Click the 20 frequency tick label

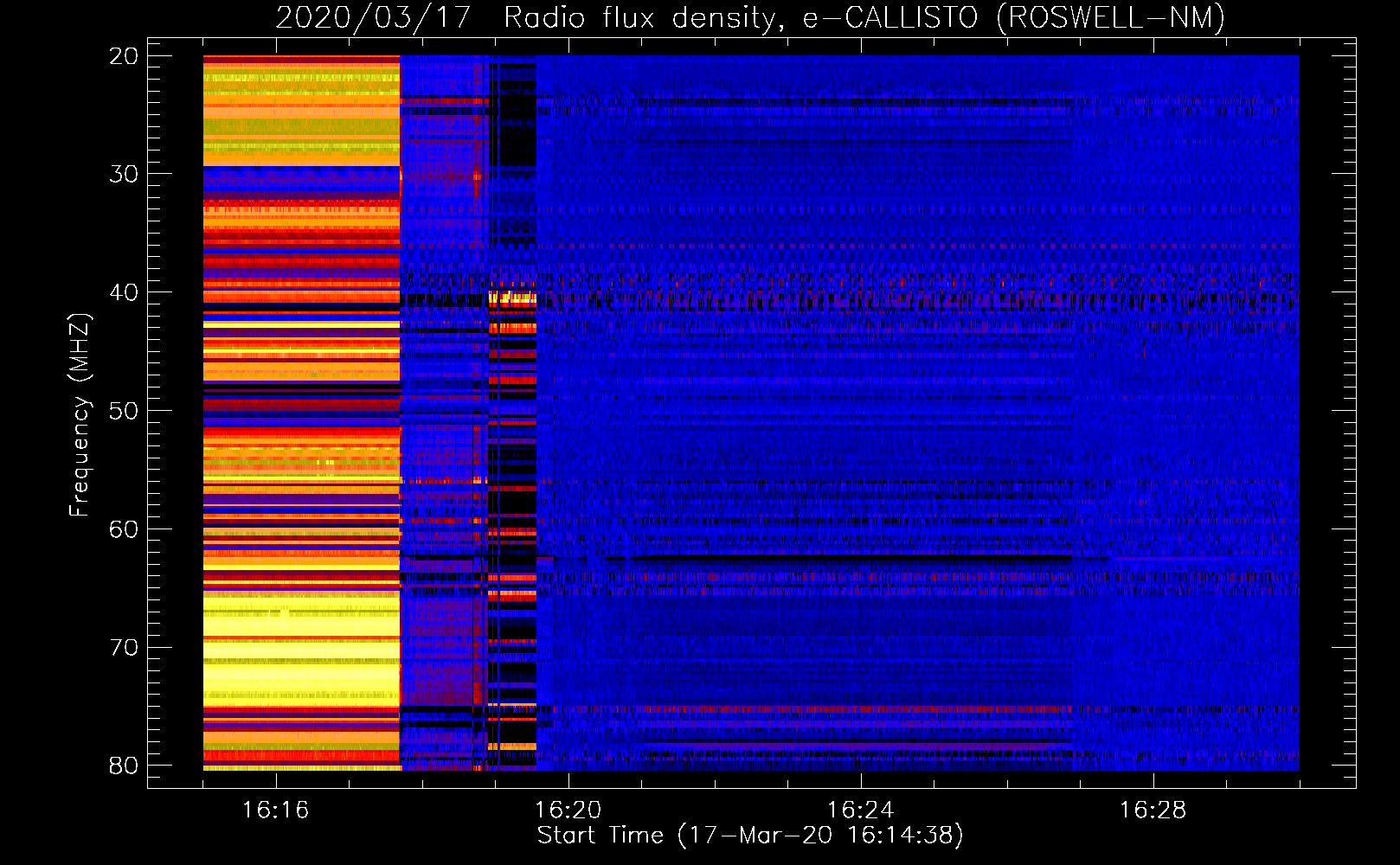[124, 56]
